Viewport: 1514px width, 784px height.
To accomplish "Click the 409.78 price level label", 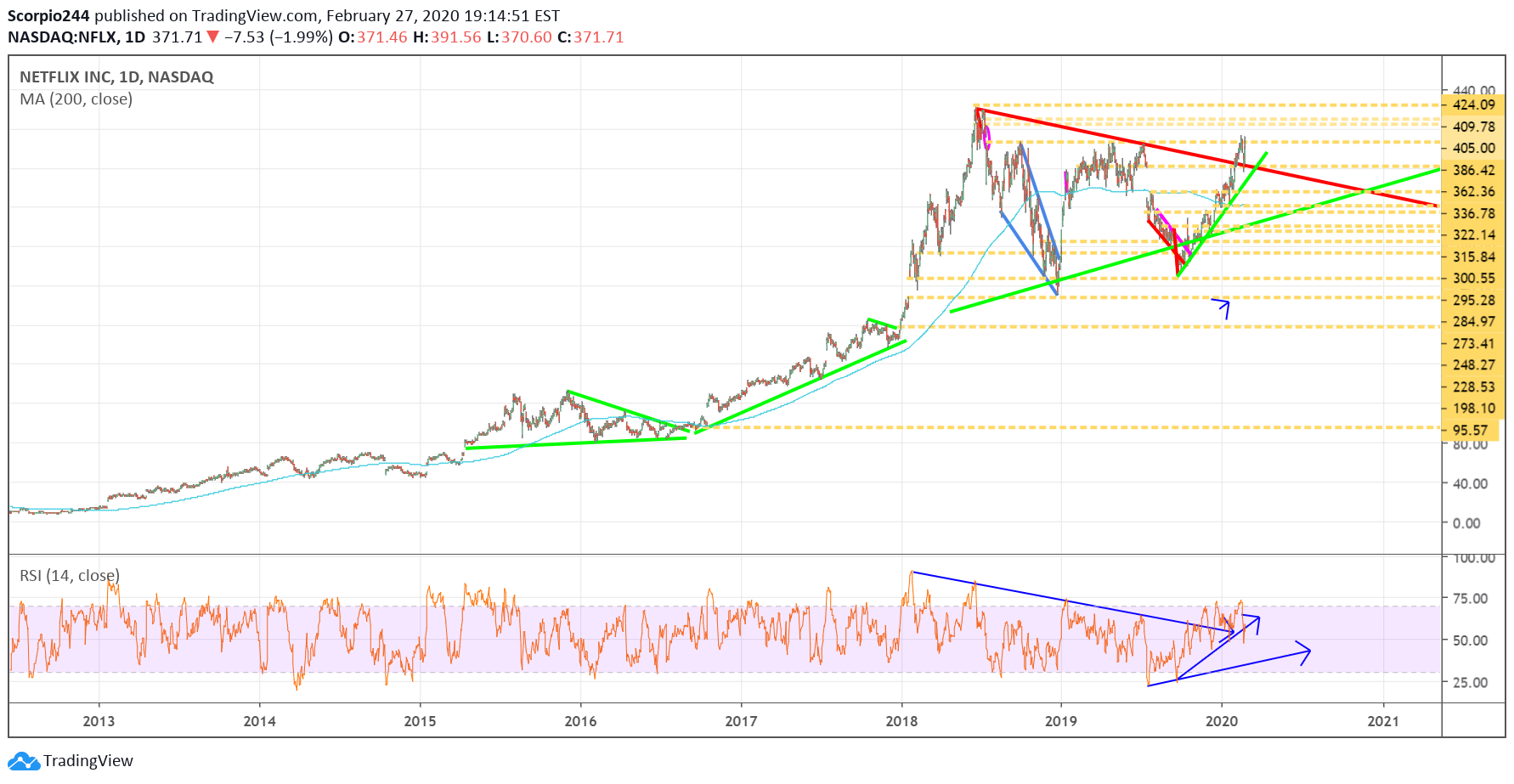I will (1474, 127).
